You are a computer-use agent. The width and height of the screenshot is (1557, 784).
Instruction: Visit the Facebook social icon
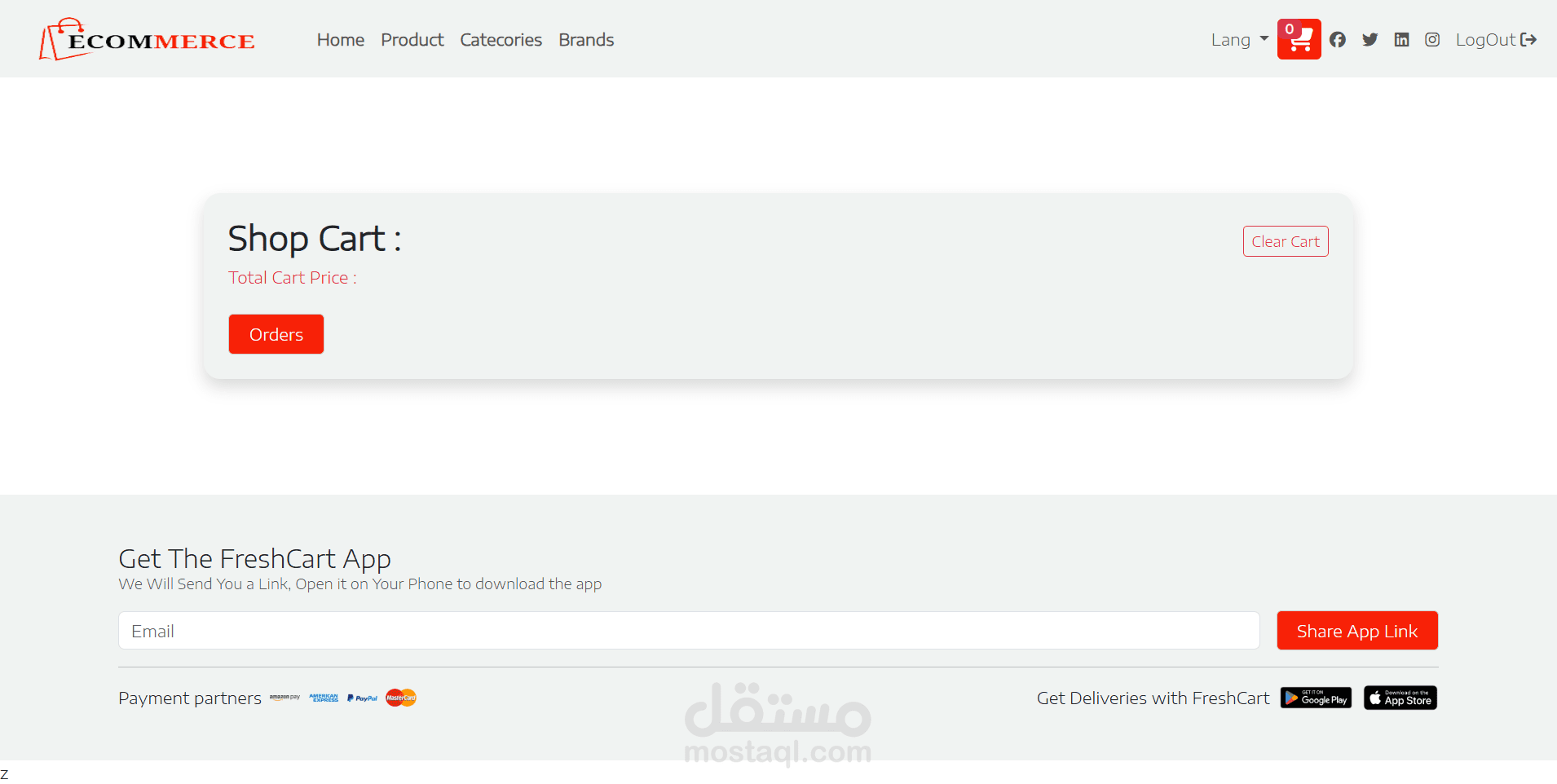(1338, 40)
